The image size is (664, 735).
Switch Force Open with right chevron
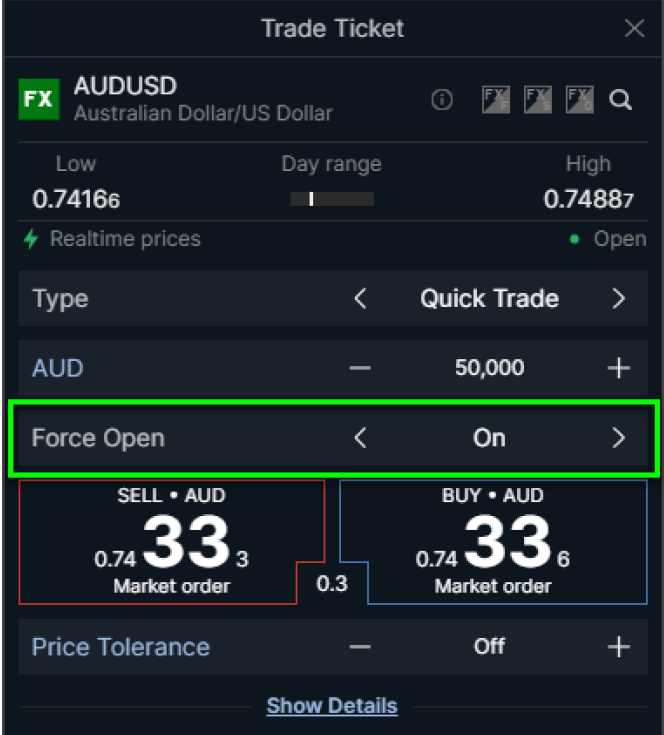(619, 438)
